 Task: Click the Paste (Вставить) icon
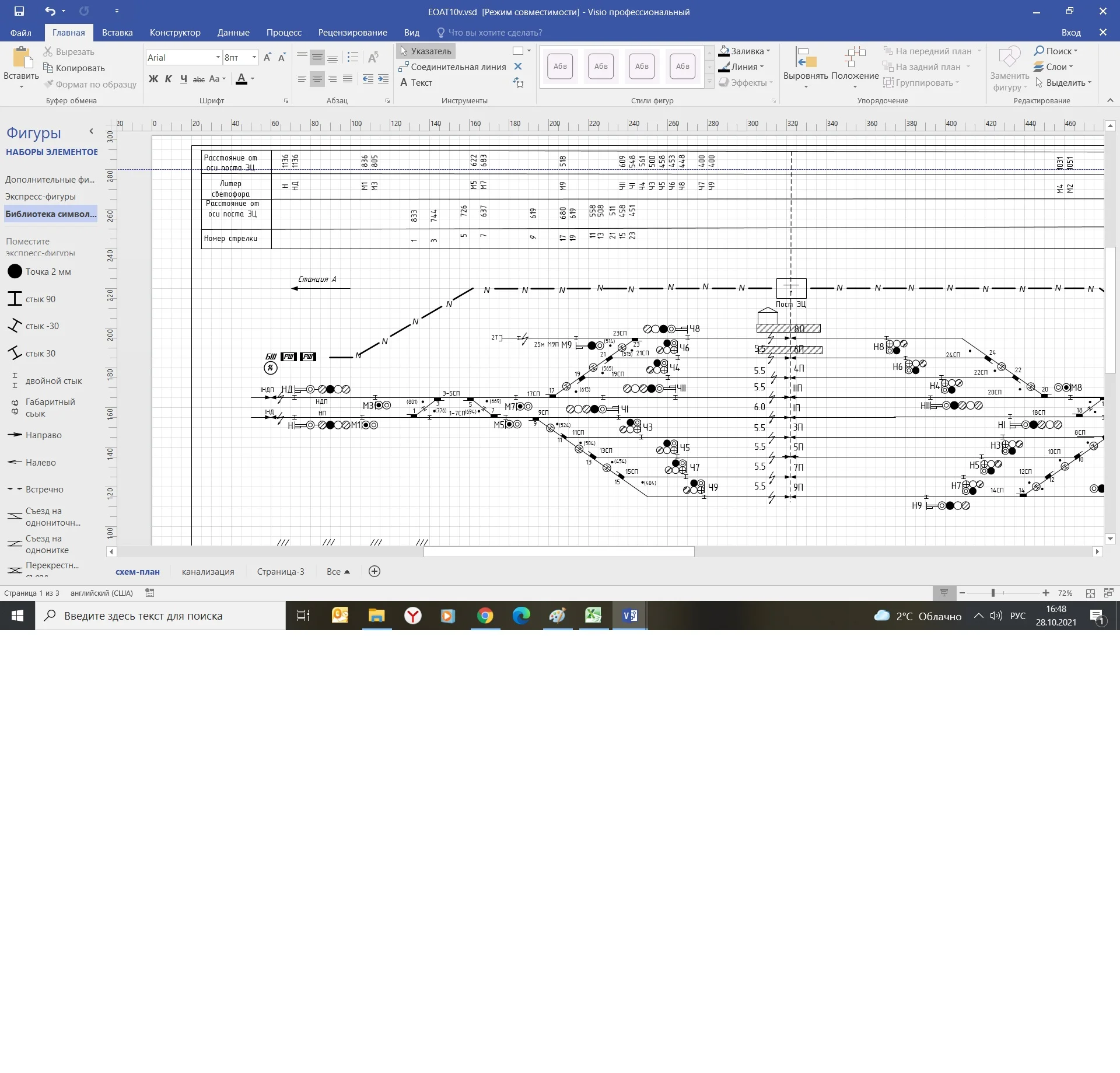[x=21, y=60]
